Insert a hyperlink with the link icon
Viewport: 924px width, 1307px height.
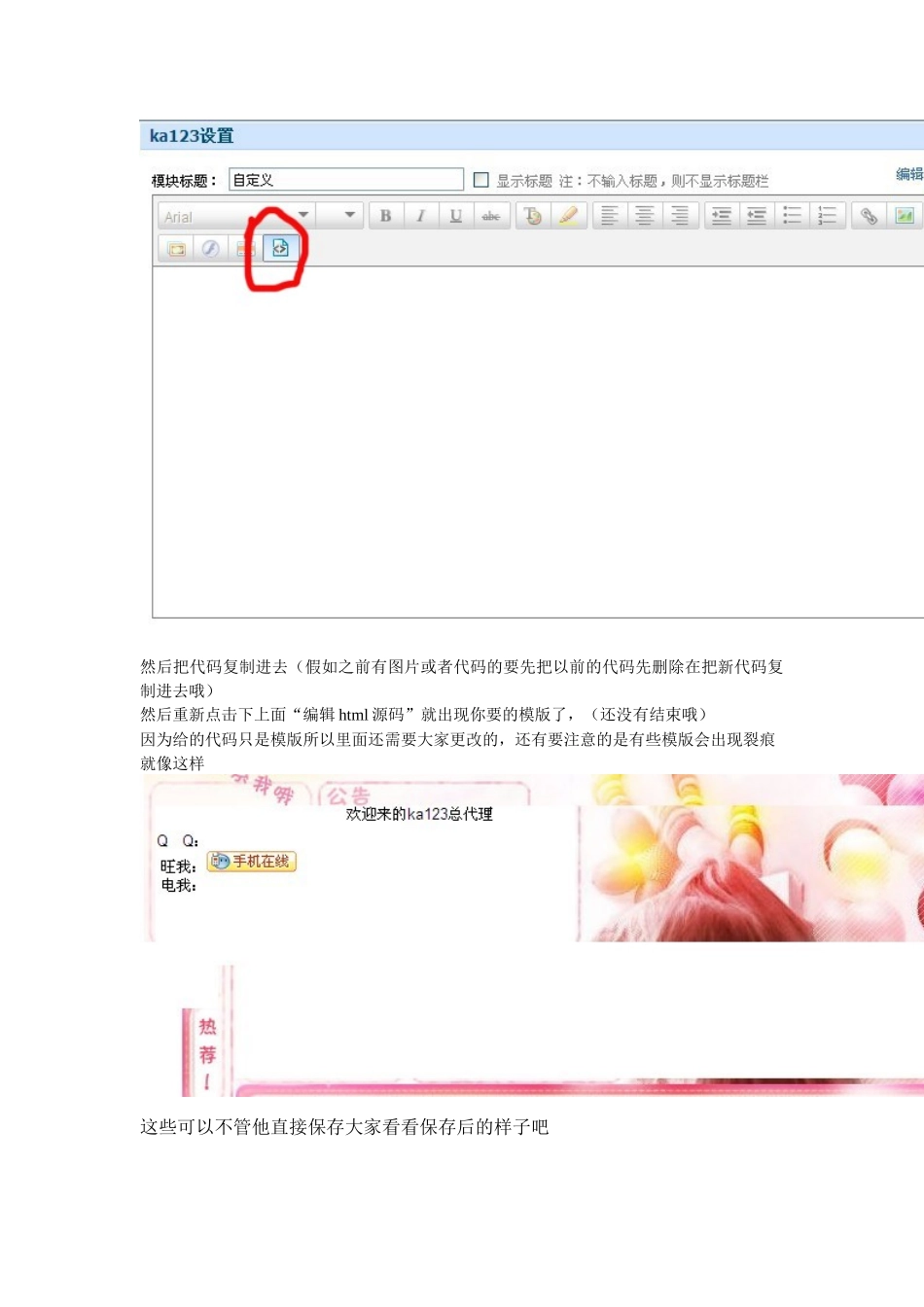(x=869, y=216)
